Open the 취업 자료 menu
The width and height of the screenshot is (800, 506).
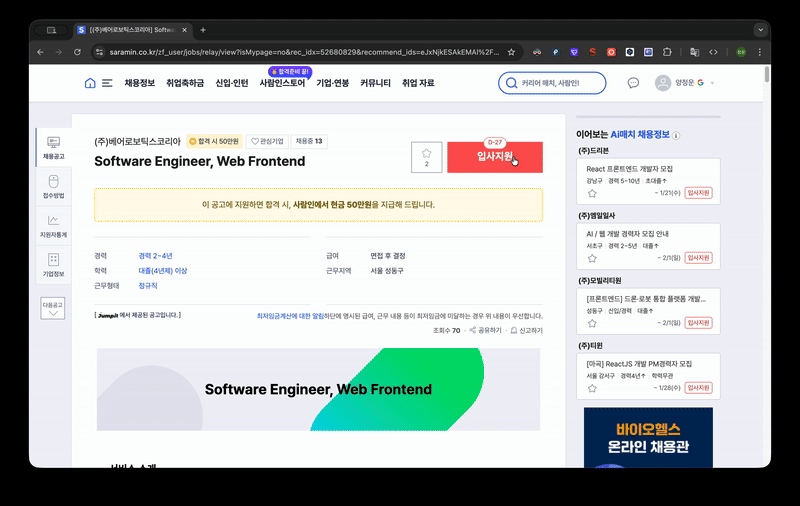coord(418,83)
